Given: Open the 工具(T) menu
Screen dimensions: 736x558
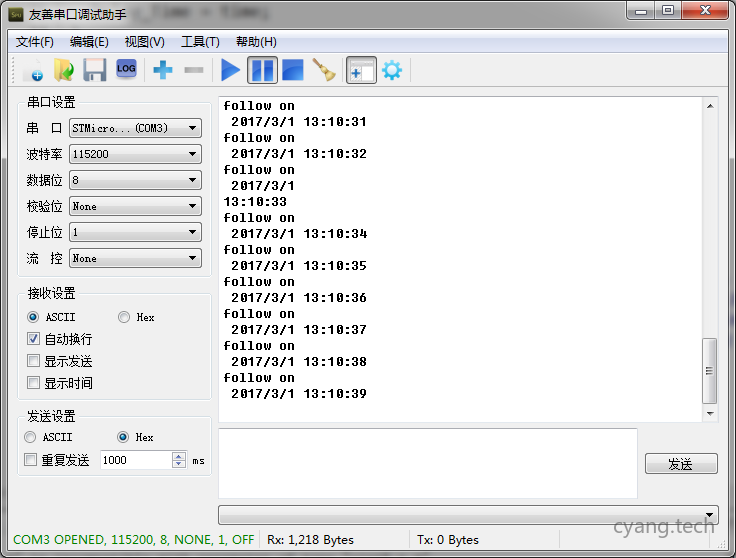Looking at the screenshot, I should (x=199, y=42).
